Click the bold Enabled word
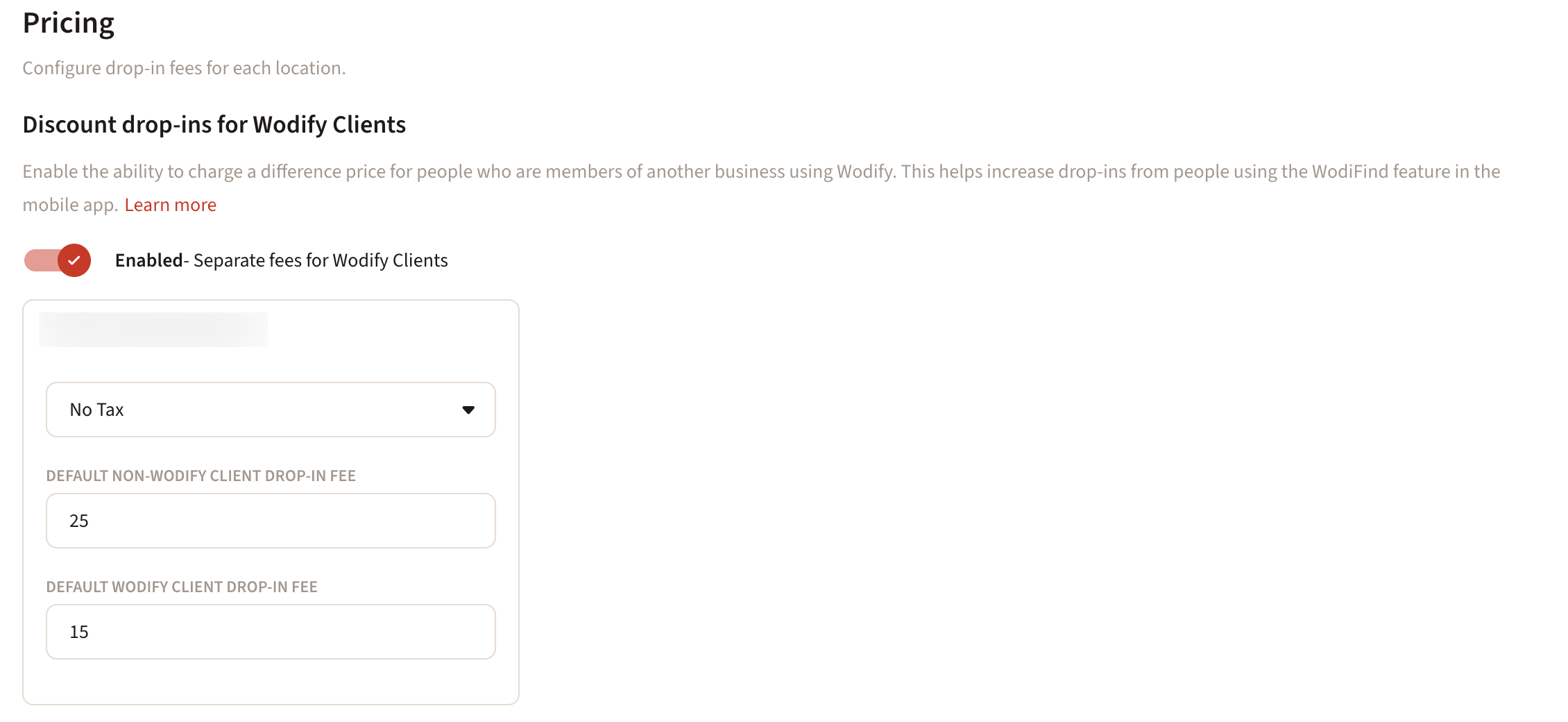 148,260
